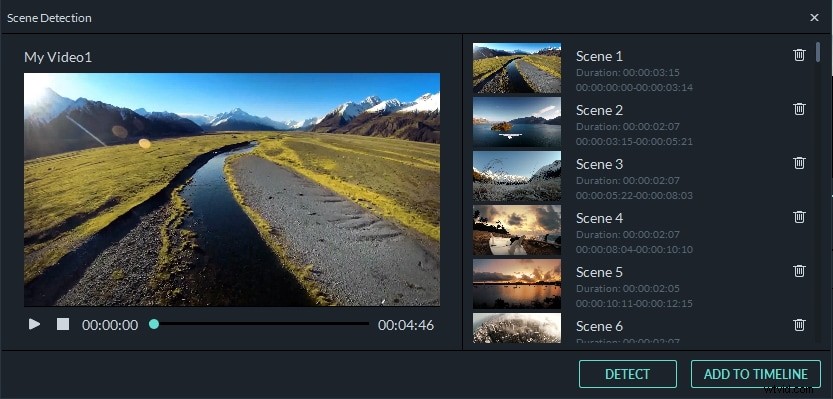833x399 pixels.
Task: Click the ADD TO TIMELINE button
Action: 755,374
